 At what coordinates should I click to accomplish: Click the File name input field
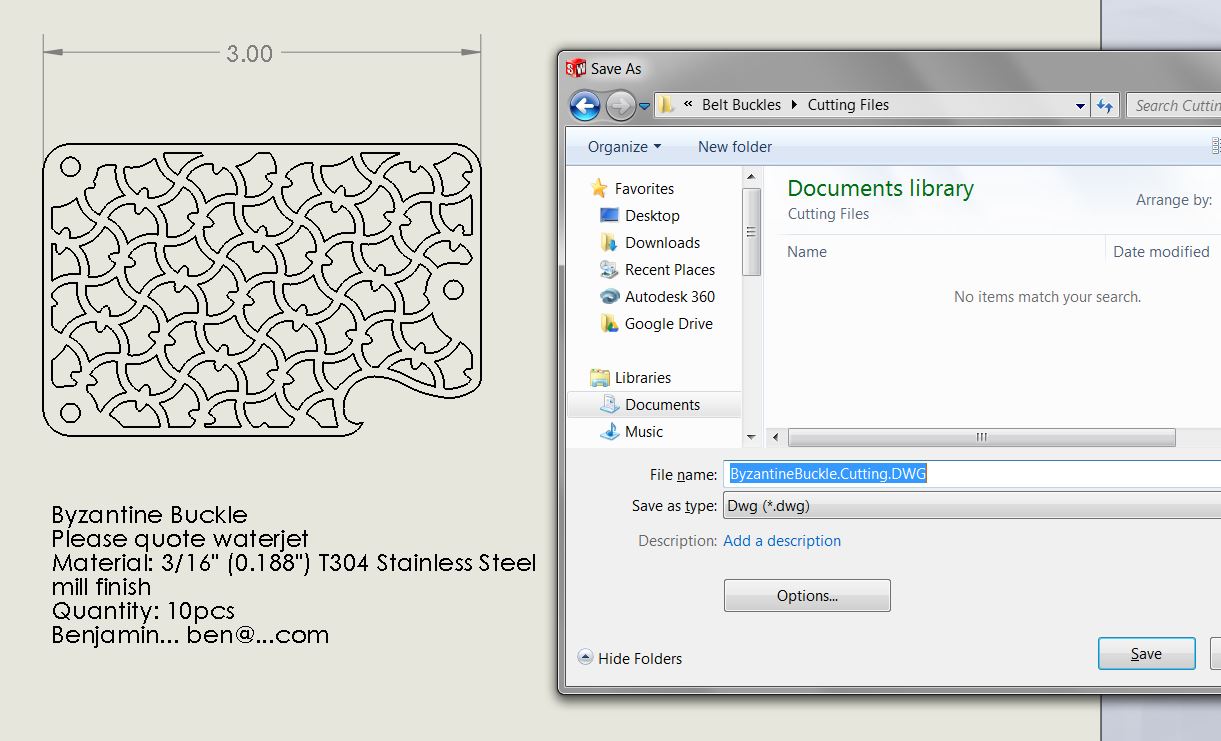[x=971, y=474]
